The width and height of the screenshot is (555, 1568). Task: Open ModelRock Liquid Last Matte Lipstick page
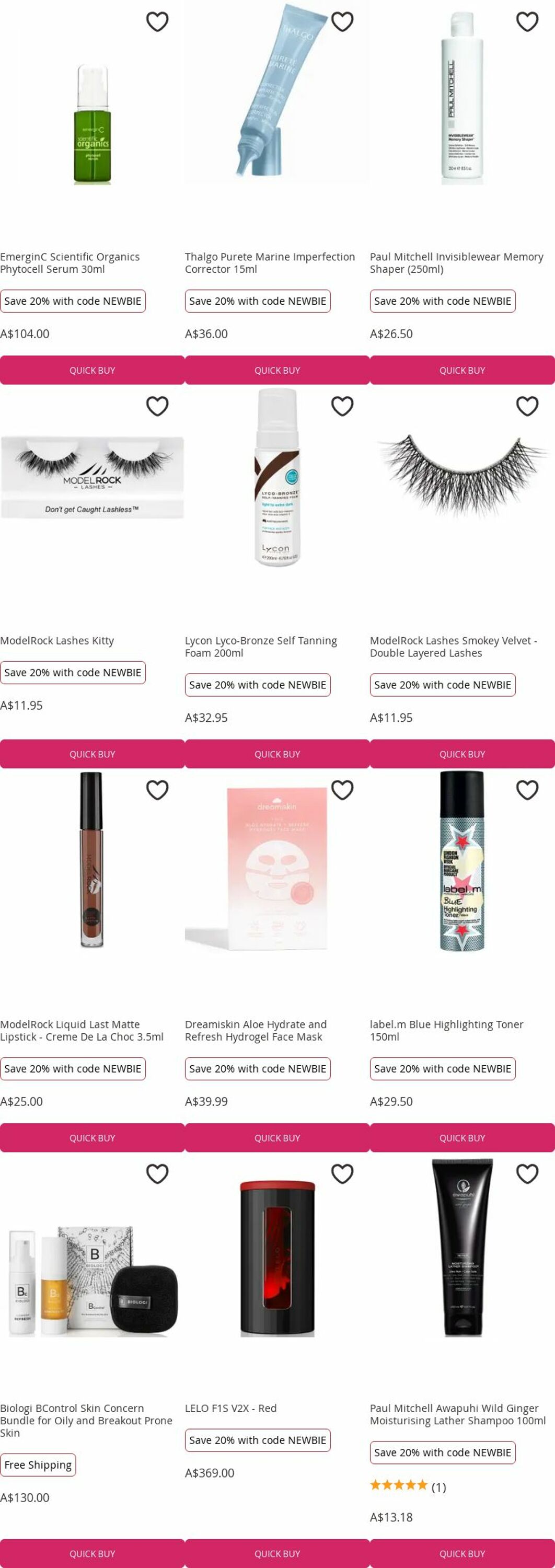coord(82,1031)
